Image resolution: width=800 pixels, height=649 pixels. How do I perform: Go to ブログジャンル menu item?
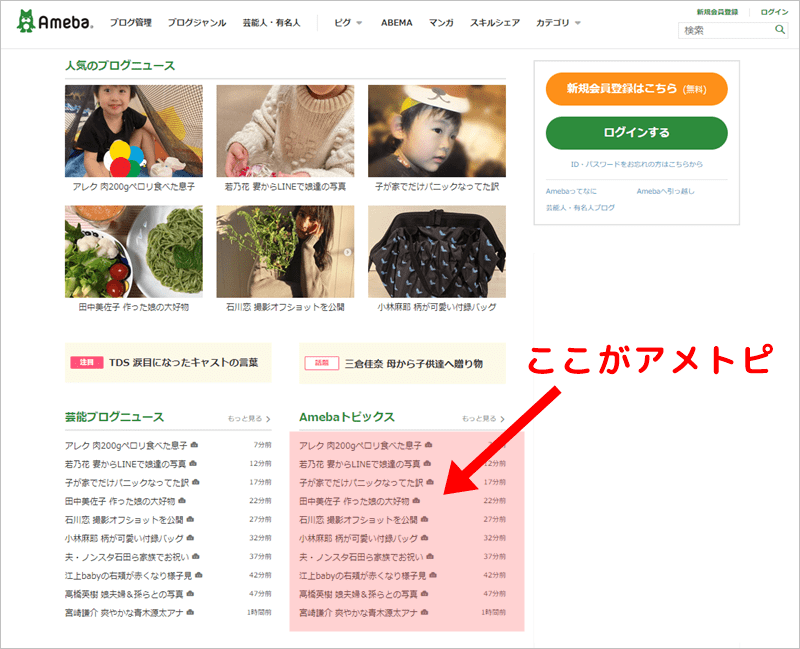coord(197,22)
